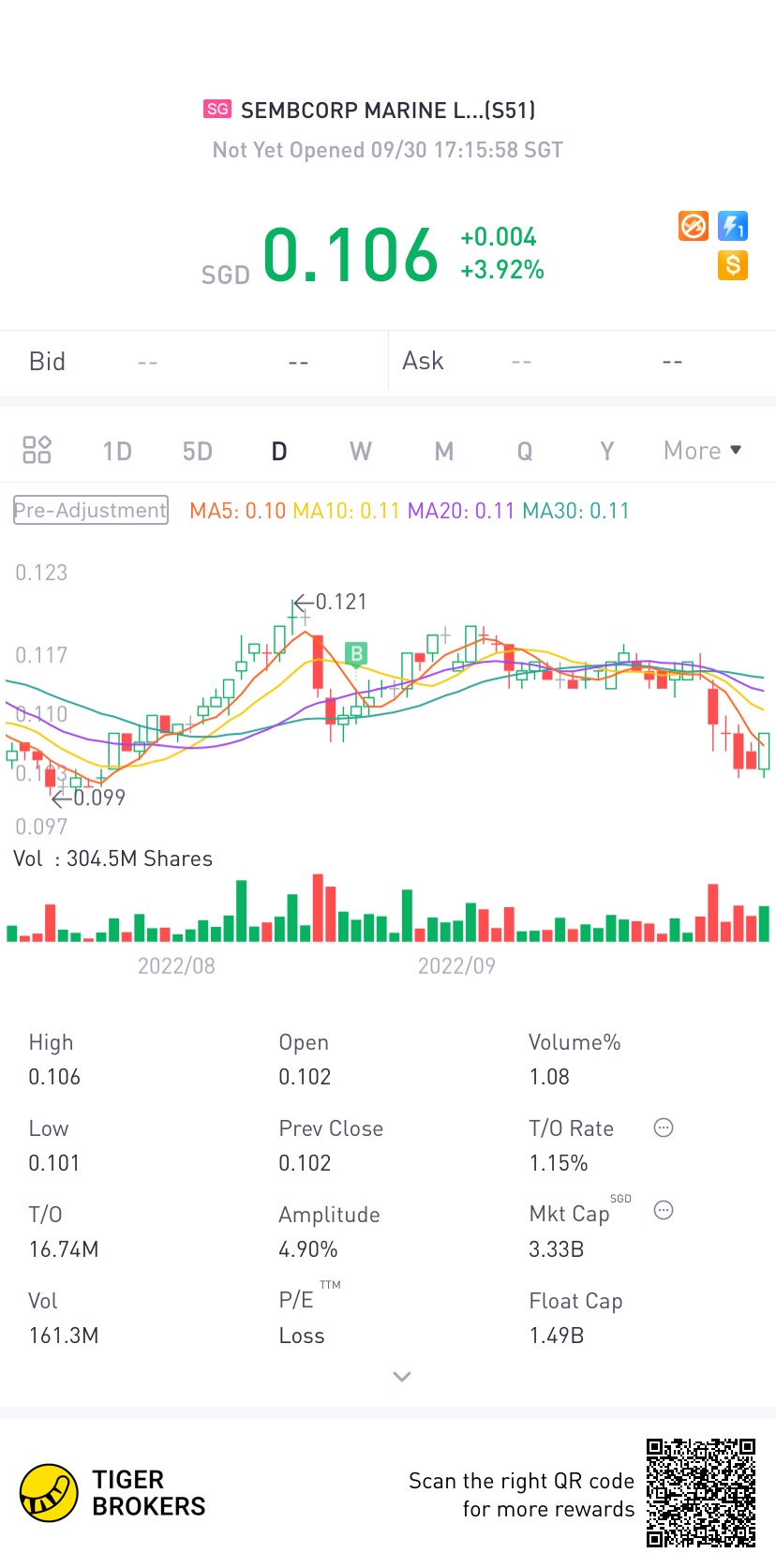Tap the Amplitude value 4.90%

pyautogui.click(x=308, y=1249)
